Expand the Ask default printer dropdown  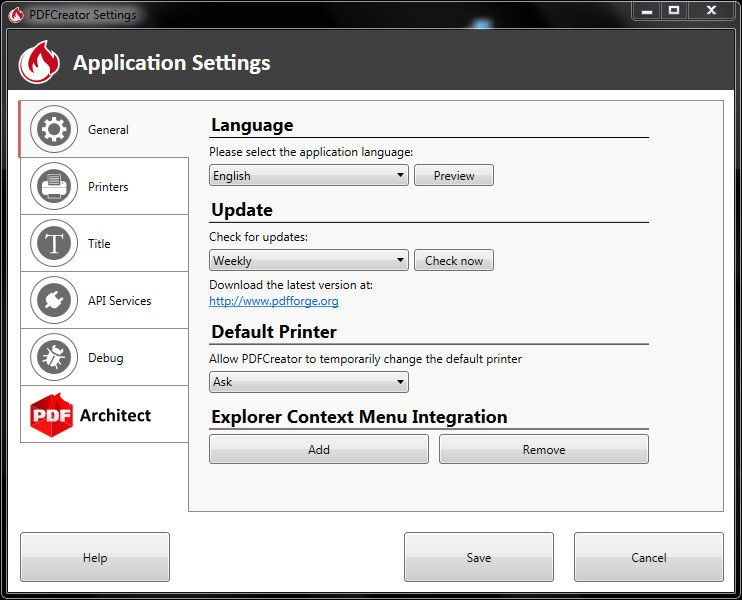tap(309, 382)
